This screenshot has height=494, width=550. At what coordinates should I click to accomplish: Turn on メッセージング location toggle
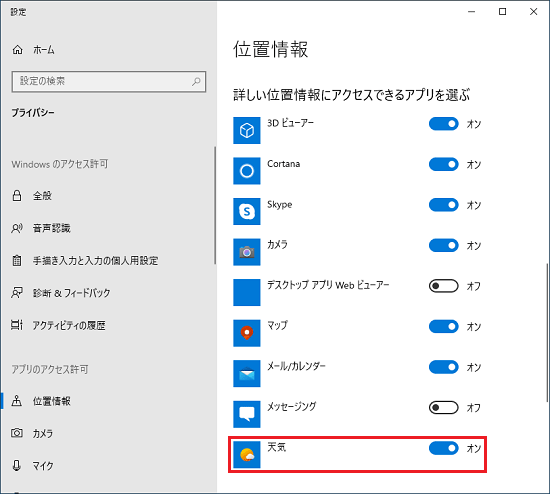tap(443, 408)
